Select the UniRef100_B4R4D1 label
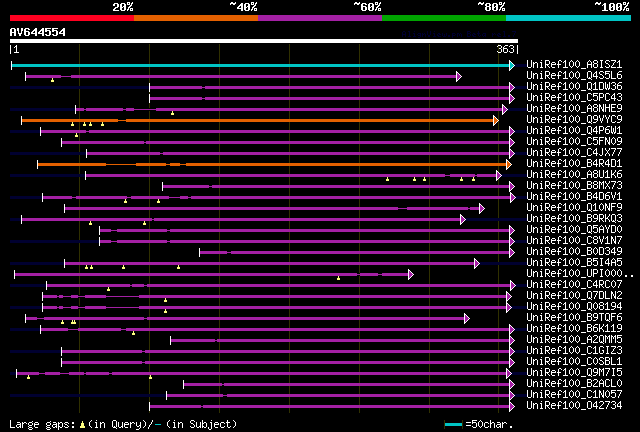The height and width of the screenshot is (432, 640). 574,164
